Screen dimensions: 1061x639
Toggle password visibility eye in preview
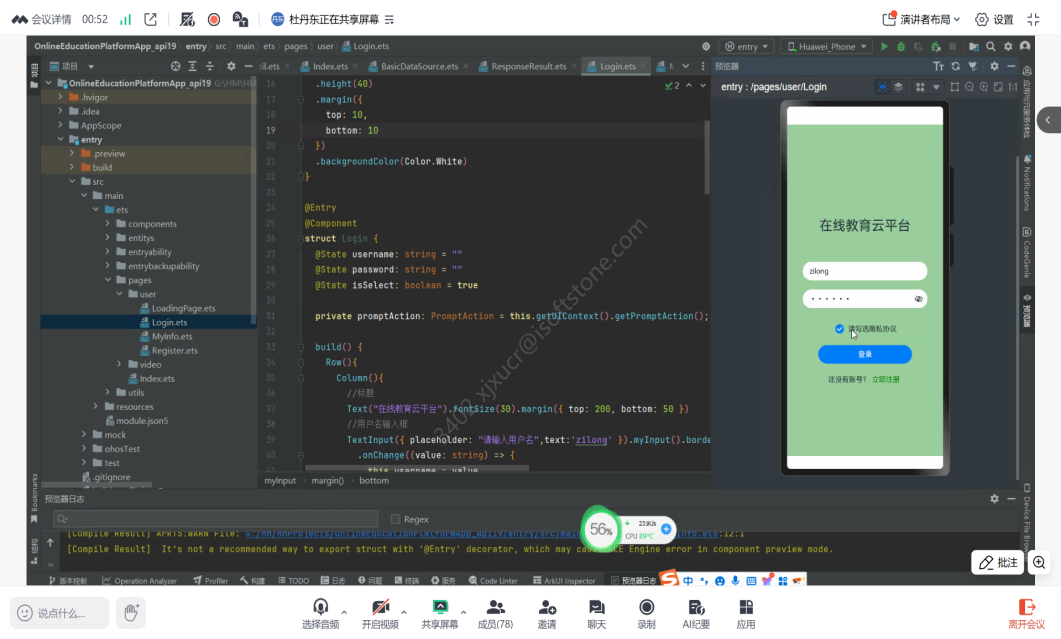pyautogui.click(x=918, y=299)
